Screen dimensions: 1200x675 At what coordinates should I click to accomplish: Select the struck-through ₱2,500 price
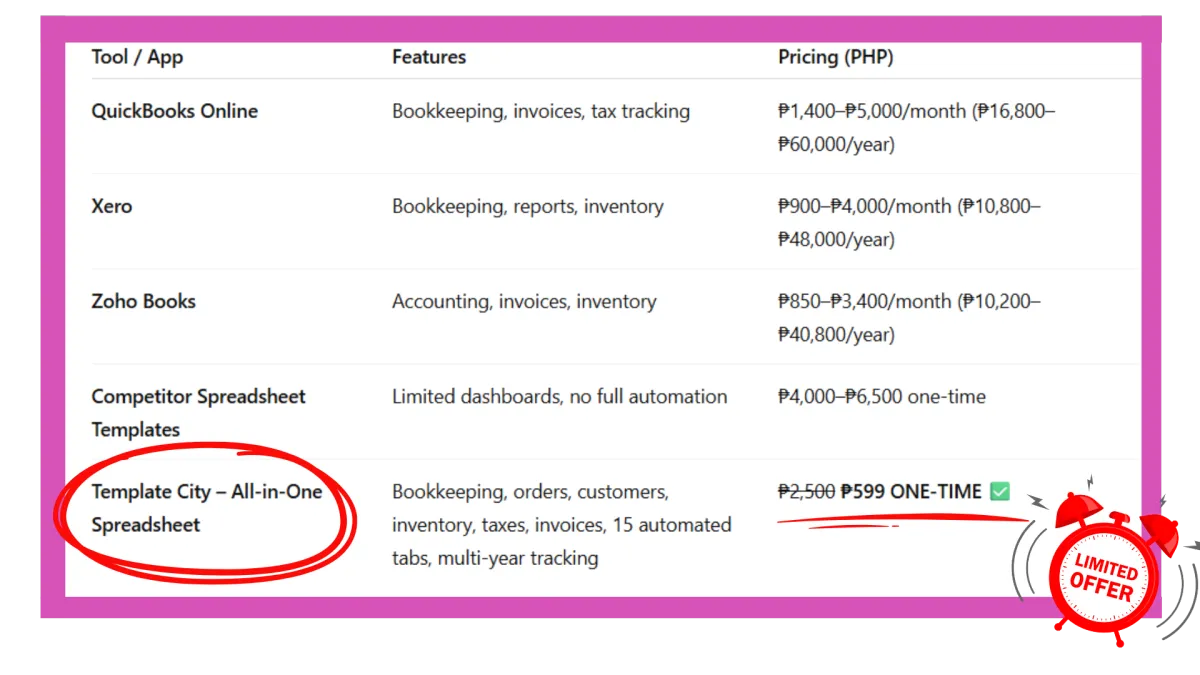click(806, 491)
